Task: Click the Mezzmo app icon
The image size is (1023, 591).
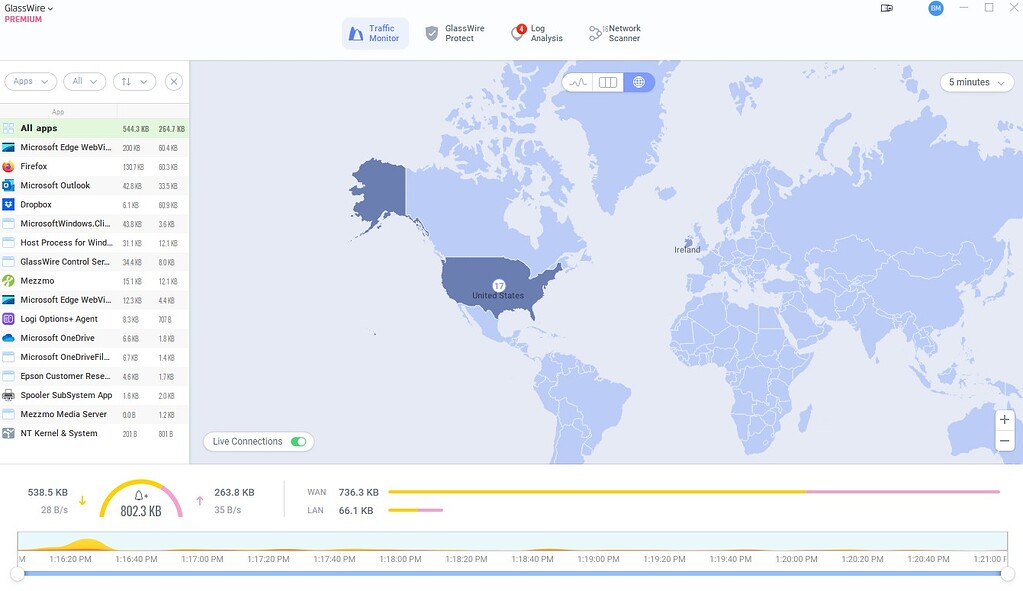Action: tap(8, 280)
